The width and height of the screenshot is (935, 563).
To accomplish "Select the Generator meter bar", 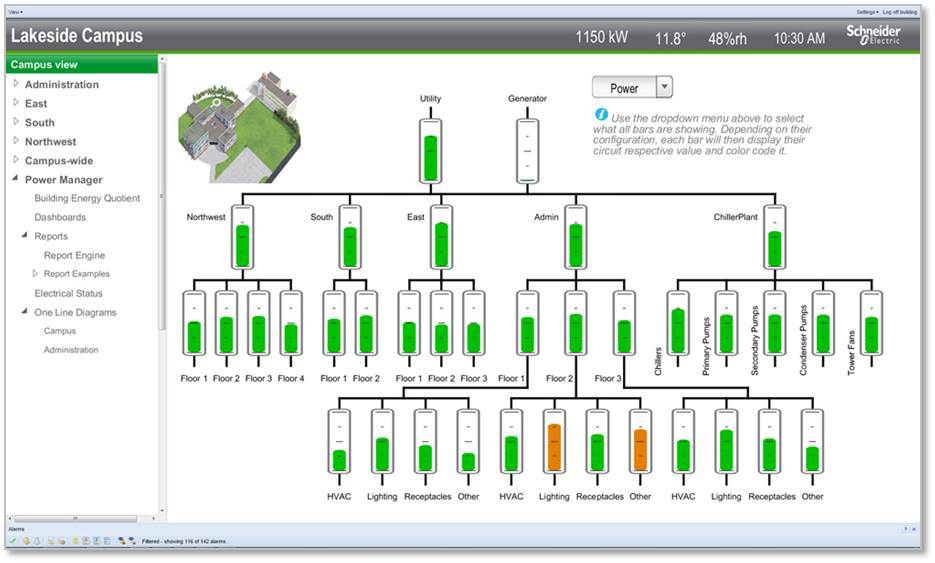I will point(527,151).
